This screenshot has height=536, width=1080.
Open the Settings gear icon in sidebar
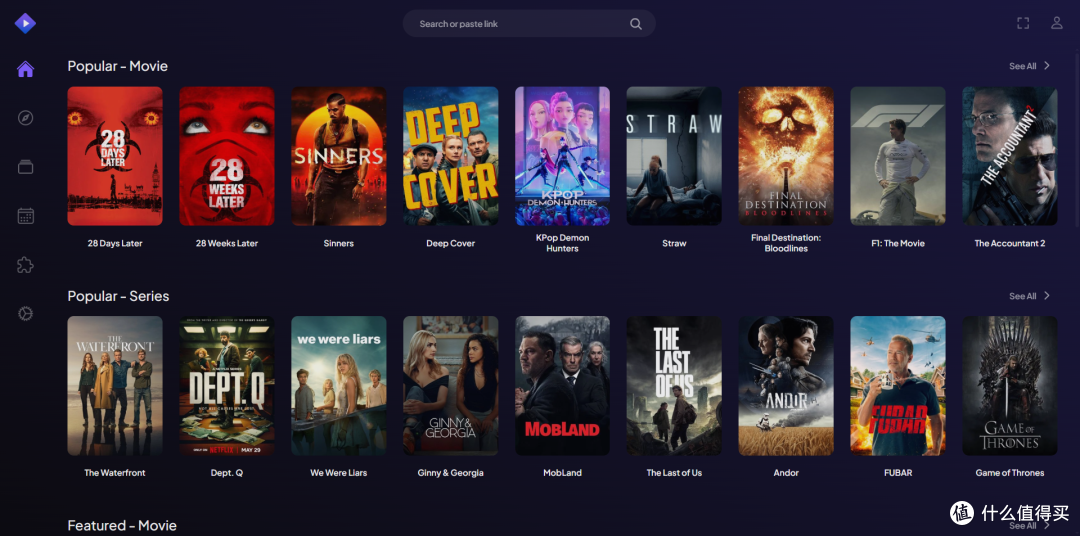pos(25,314)
